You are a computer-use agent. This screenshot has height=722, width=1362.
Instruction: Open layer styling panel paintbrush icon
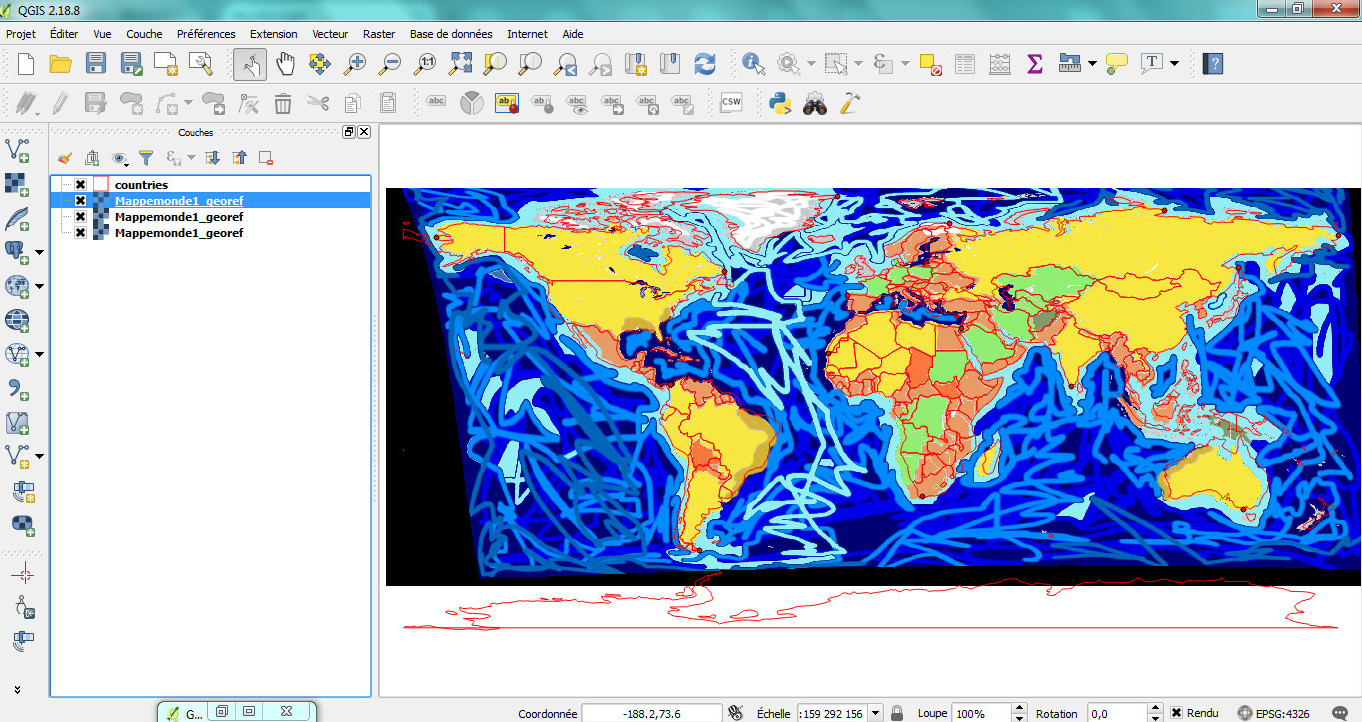[65, 158]
